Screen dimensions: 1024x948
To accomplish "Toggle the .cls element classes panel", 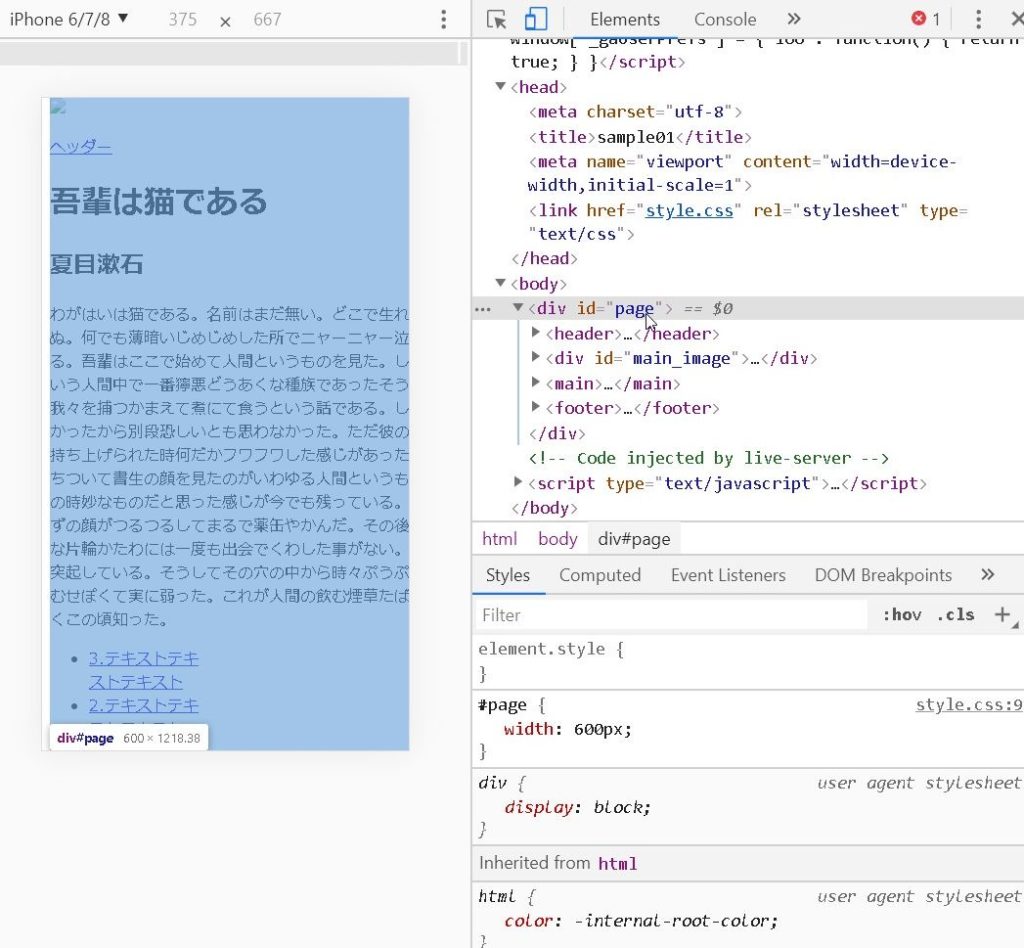I will click(955, 615).
